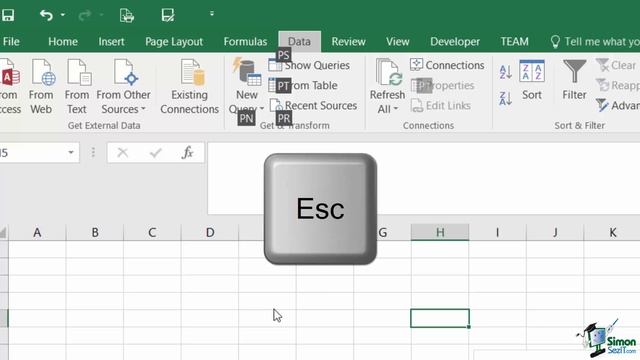The height and width of the screenshot is (360, 640).
Task: Click From Table button
Action: [303, 85]
